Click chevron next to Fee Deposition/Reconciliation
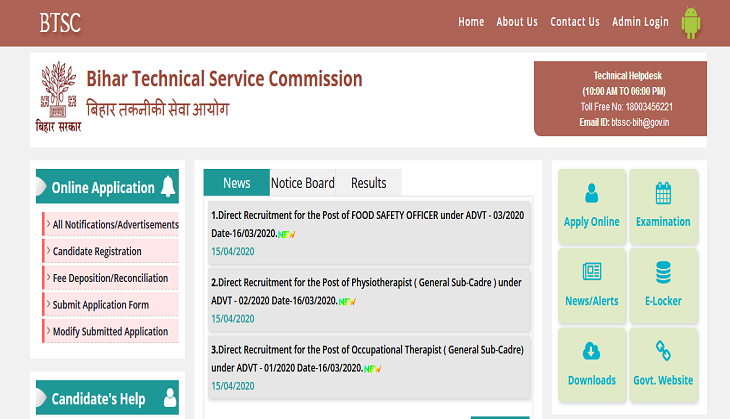Viewport: 730px width, 419px height. coord(48,277)
